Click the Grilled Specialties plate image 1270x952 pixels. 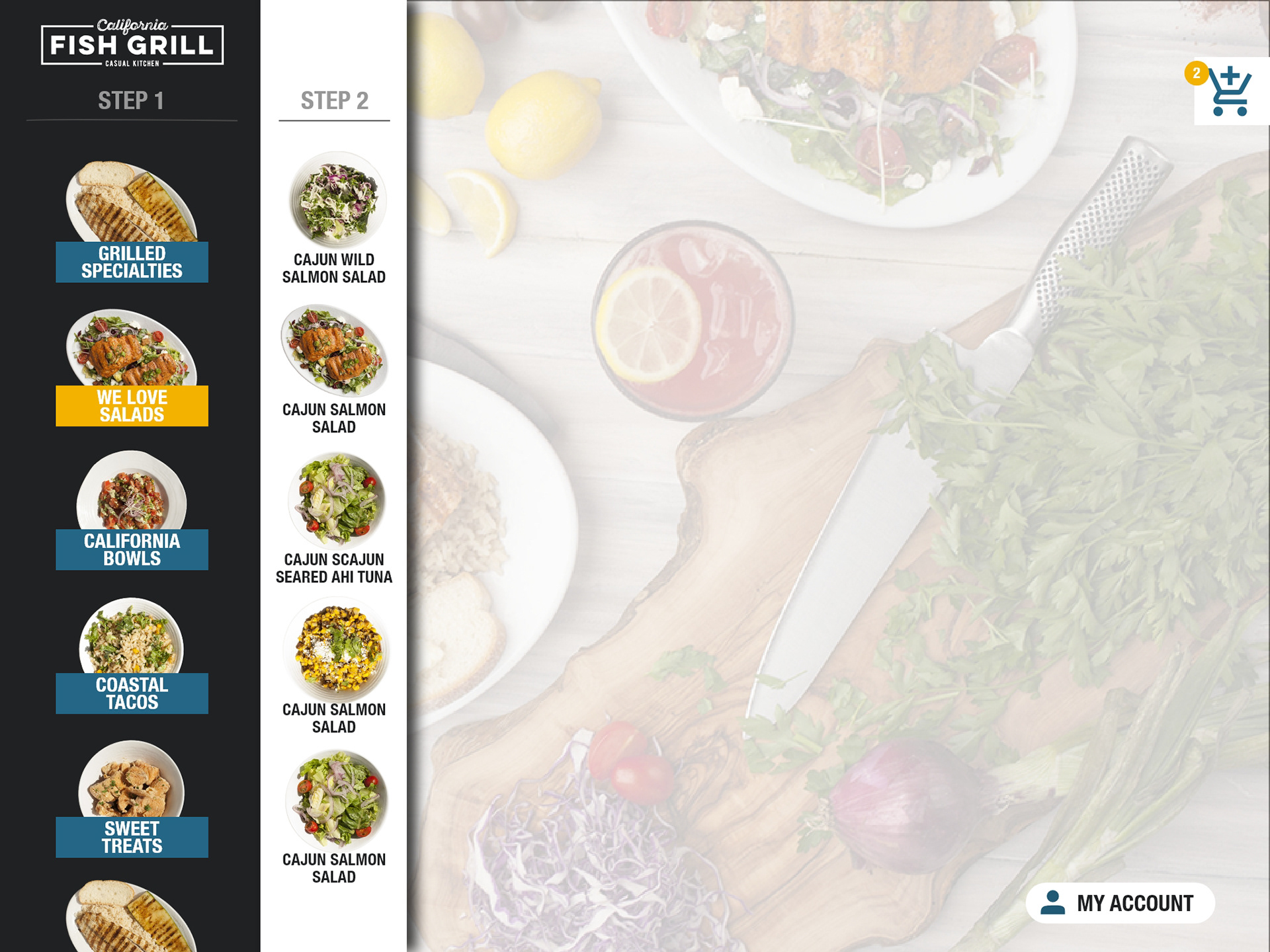coord(132,201)
